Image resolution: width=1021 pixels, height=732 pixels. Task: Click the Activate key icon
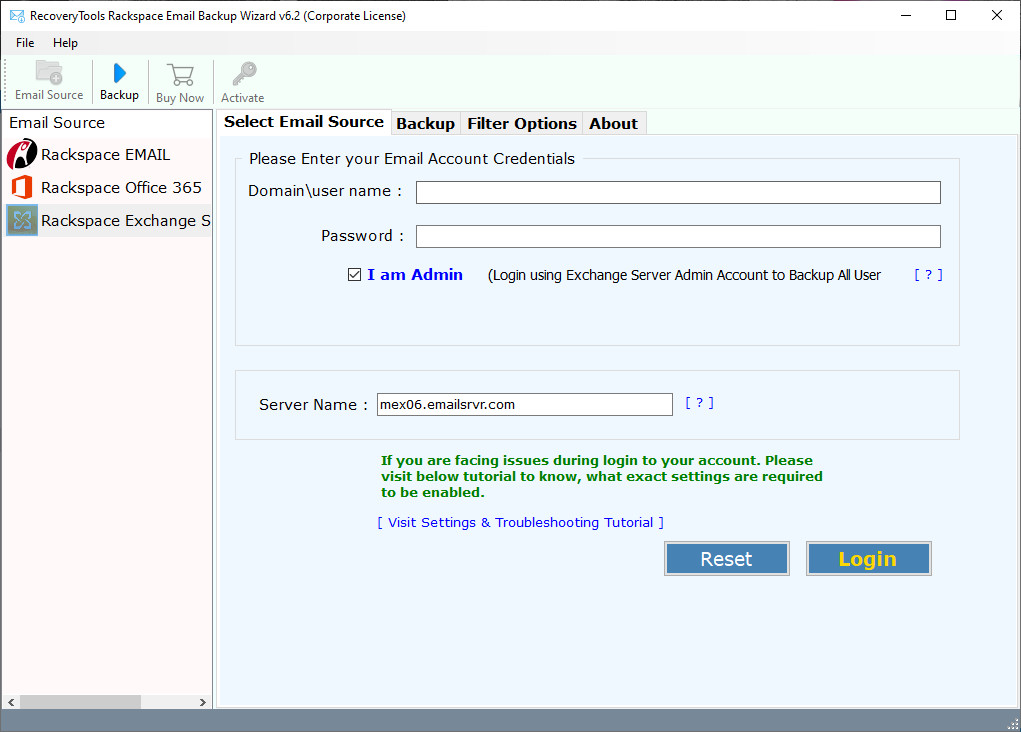[x=244, y=74]
